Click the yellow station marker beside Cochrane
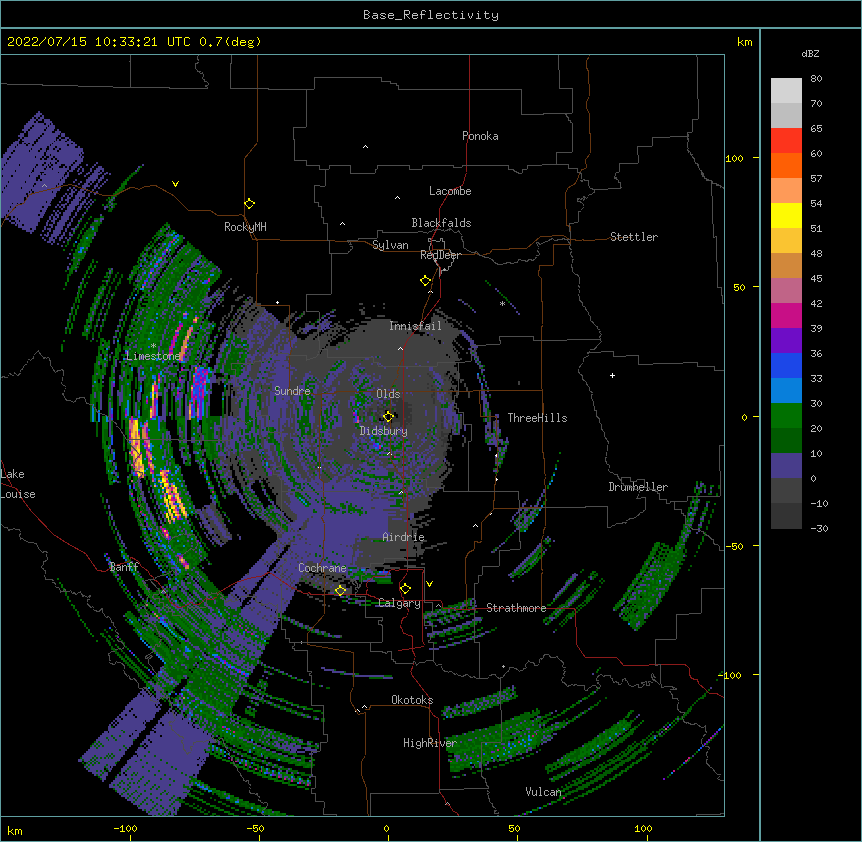862x842 pixels. (341, 590)
